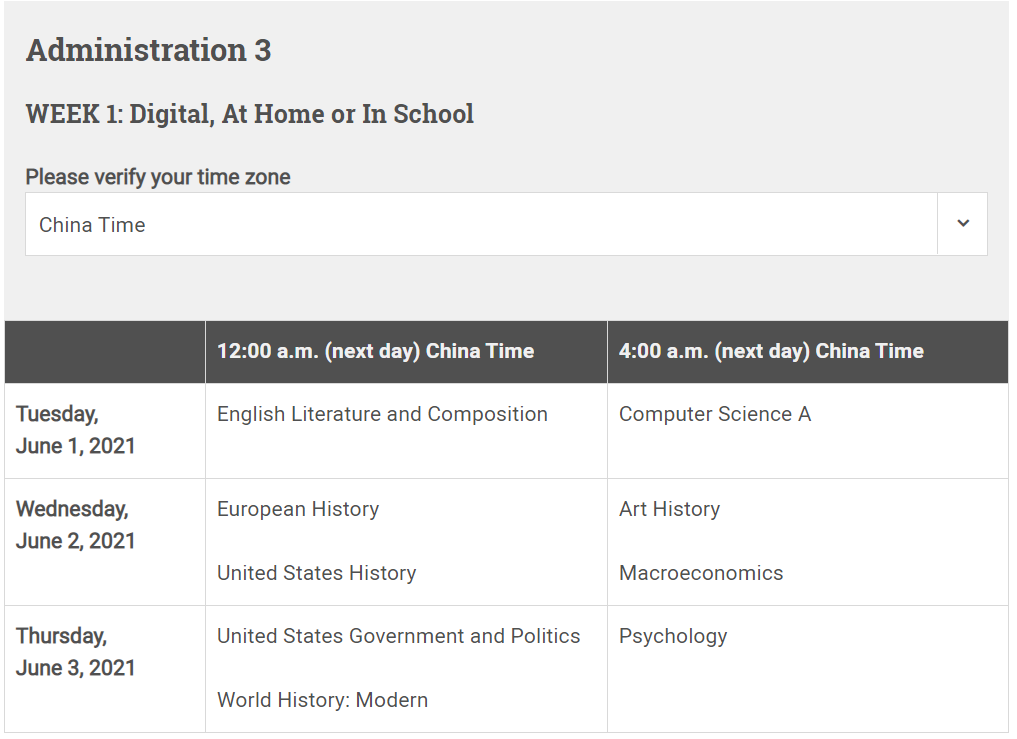Click the World History: Modern entry
Screen dimensions: 1017x739
point(322,700)
